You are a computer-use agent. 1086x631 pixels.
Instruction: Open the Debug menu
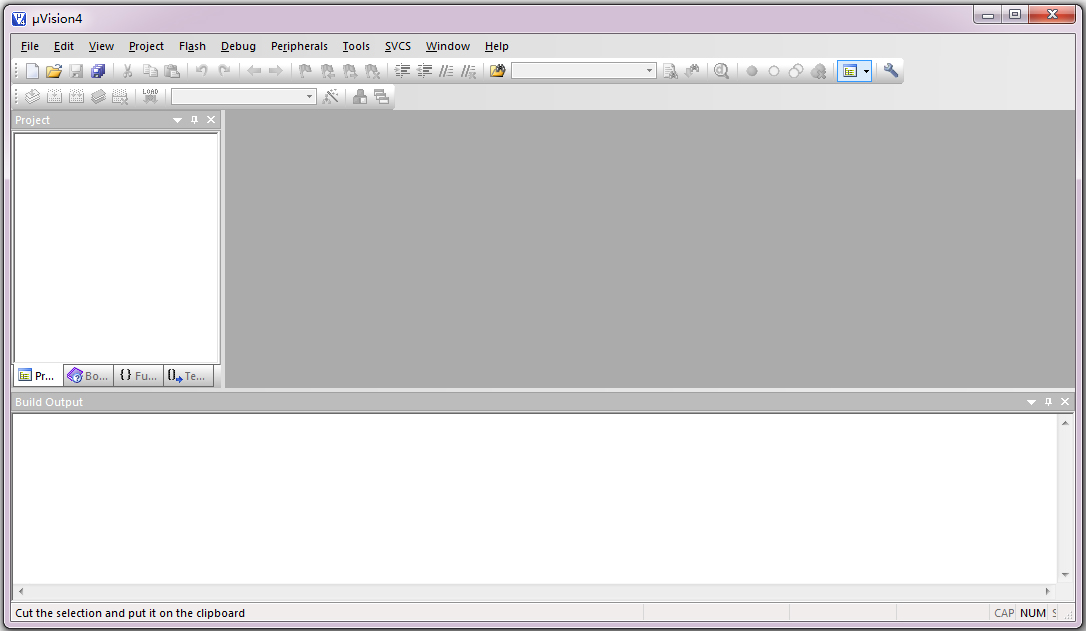click(x=238, y=46)
